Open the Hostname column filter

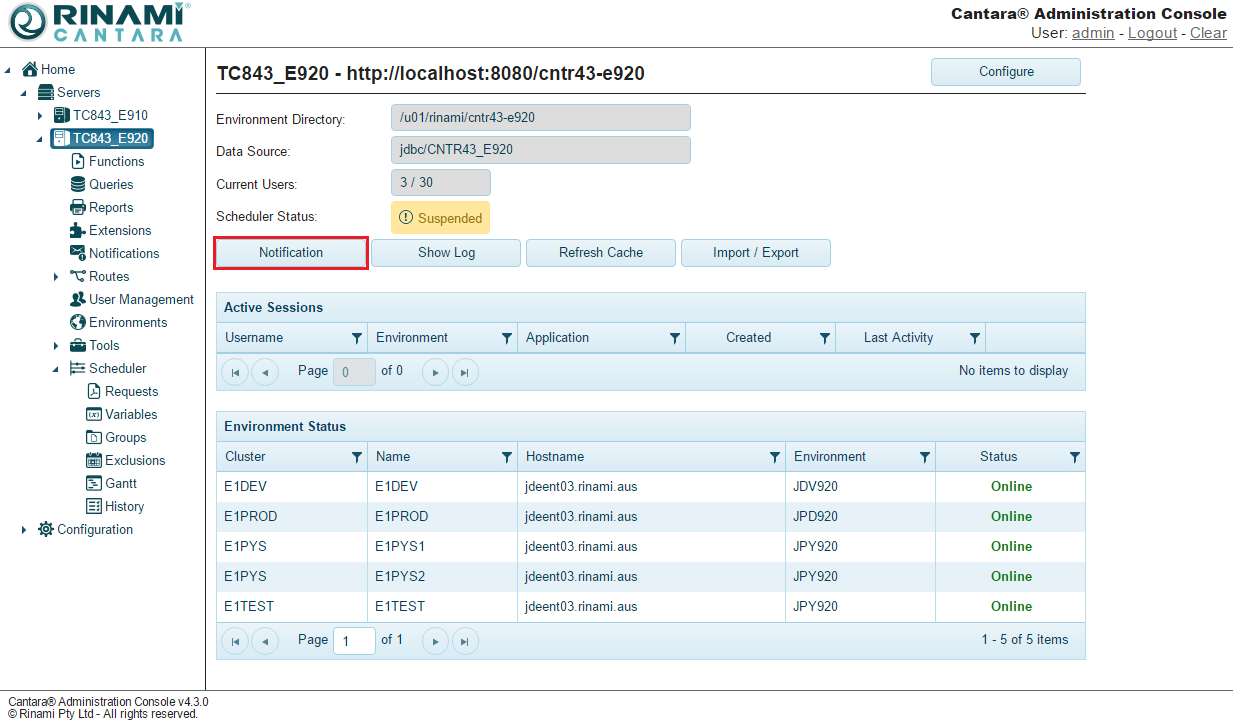pyautogui.click(x=775, y=457)
